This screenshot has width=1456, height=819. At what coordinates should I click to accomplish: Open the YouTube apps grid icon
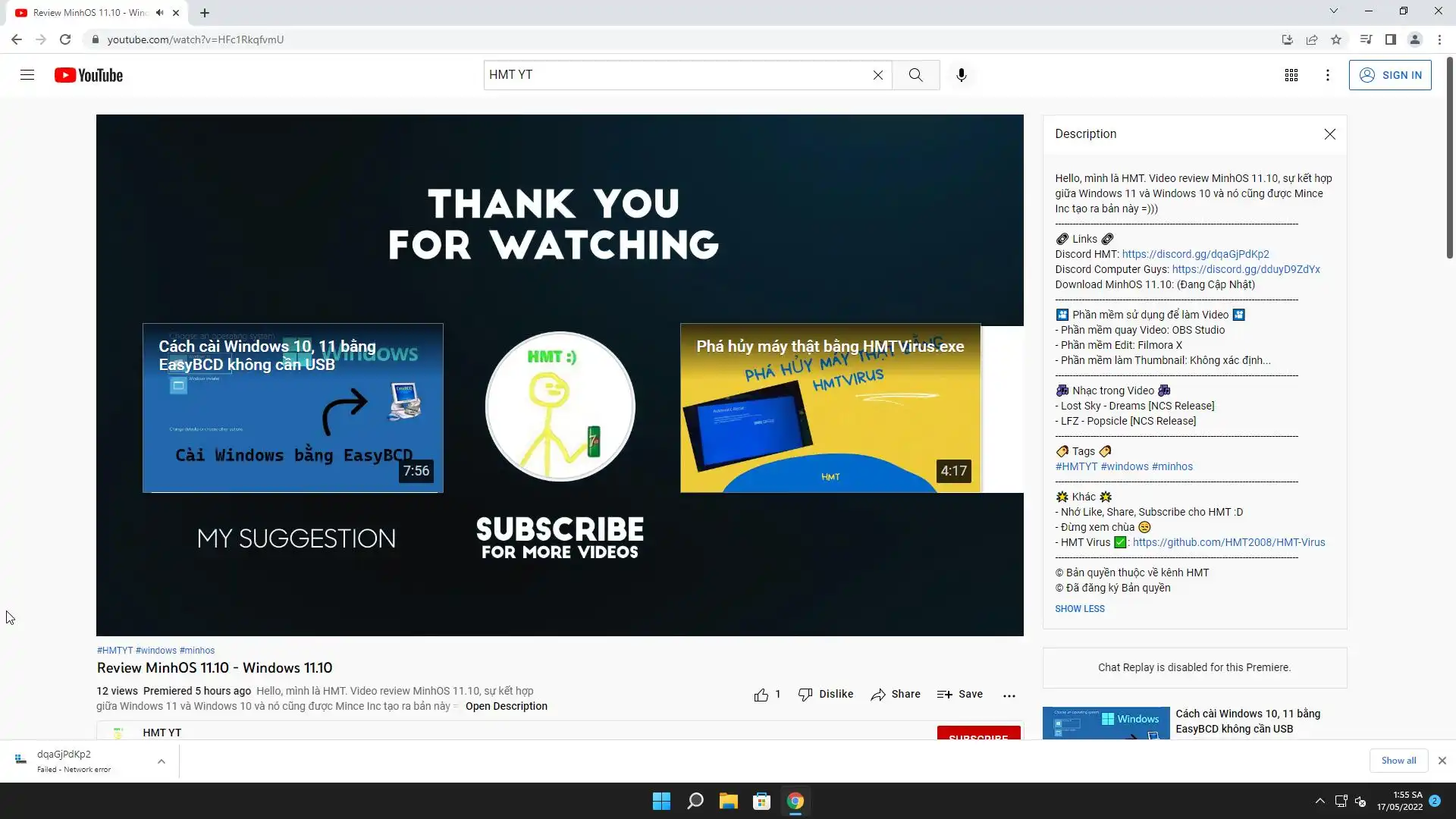pyautogui.click(x=1291, y=75)
